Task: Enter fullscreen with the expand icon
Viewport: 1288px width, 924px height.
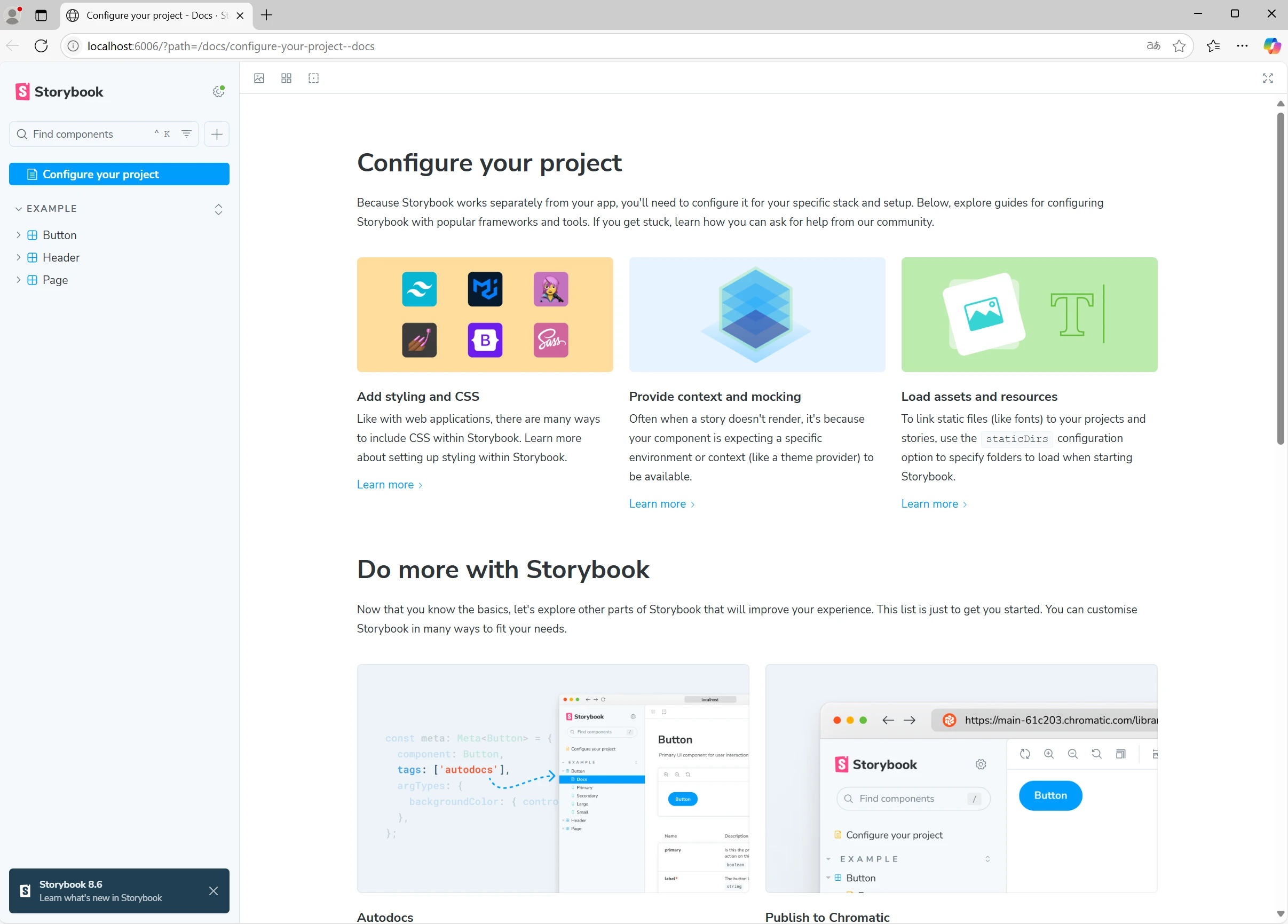Action: coord(1268,78)
